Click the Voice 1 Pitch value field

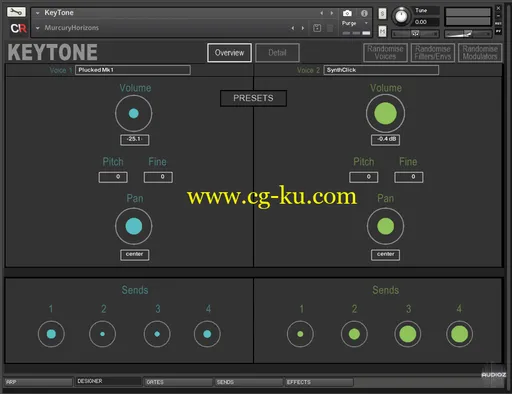113,177
